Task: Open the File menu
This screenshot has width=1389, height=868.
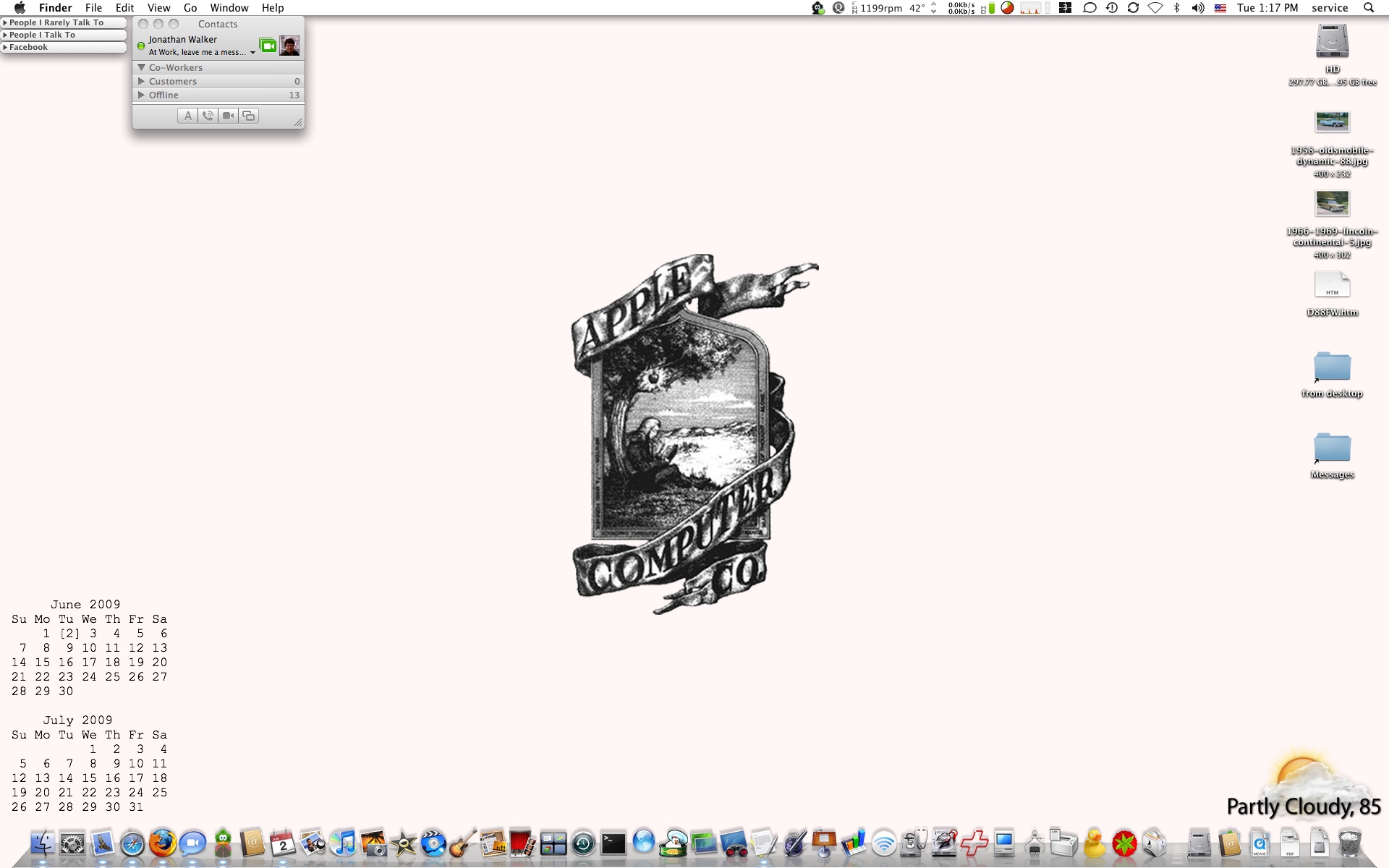Action: (x=93, y=8)
